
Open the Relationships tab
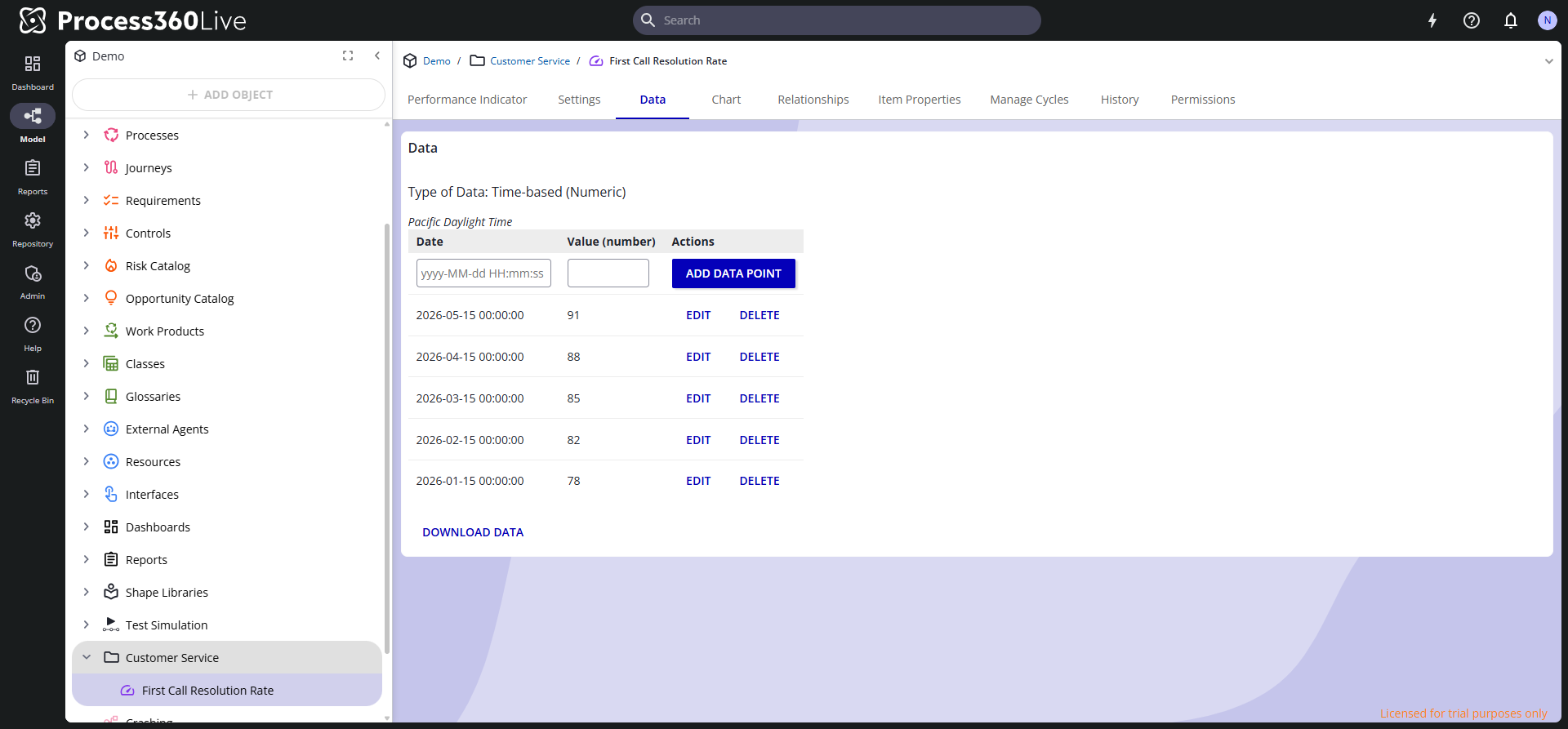[x=813, y=100]
